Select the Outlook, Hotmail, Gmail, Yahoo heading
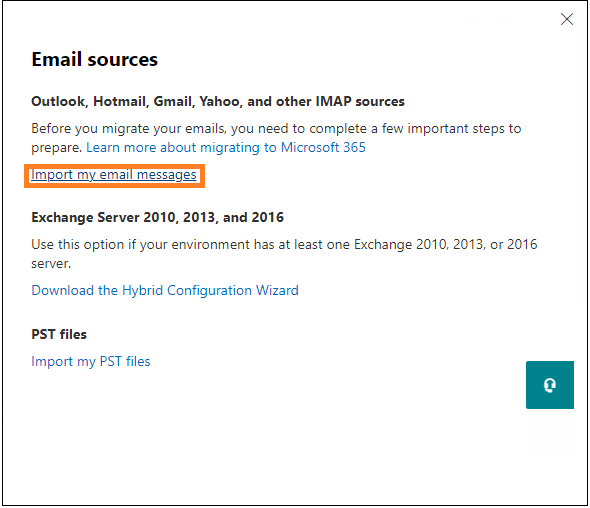The width and height of the screenshot is (590, 508). click(218, 102)
